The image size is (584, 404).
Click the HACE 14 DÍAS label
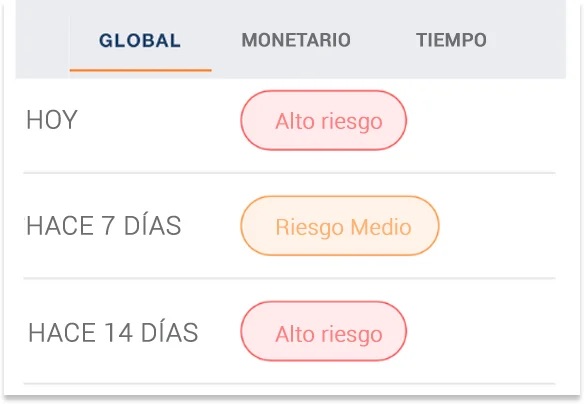tap(113, 332)
